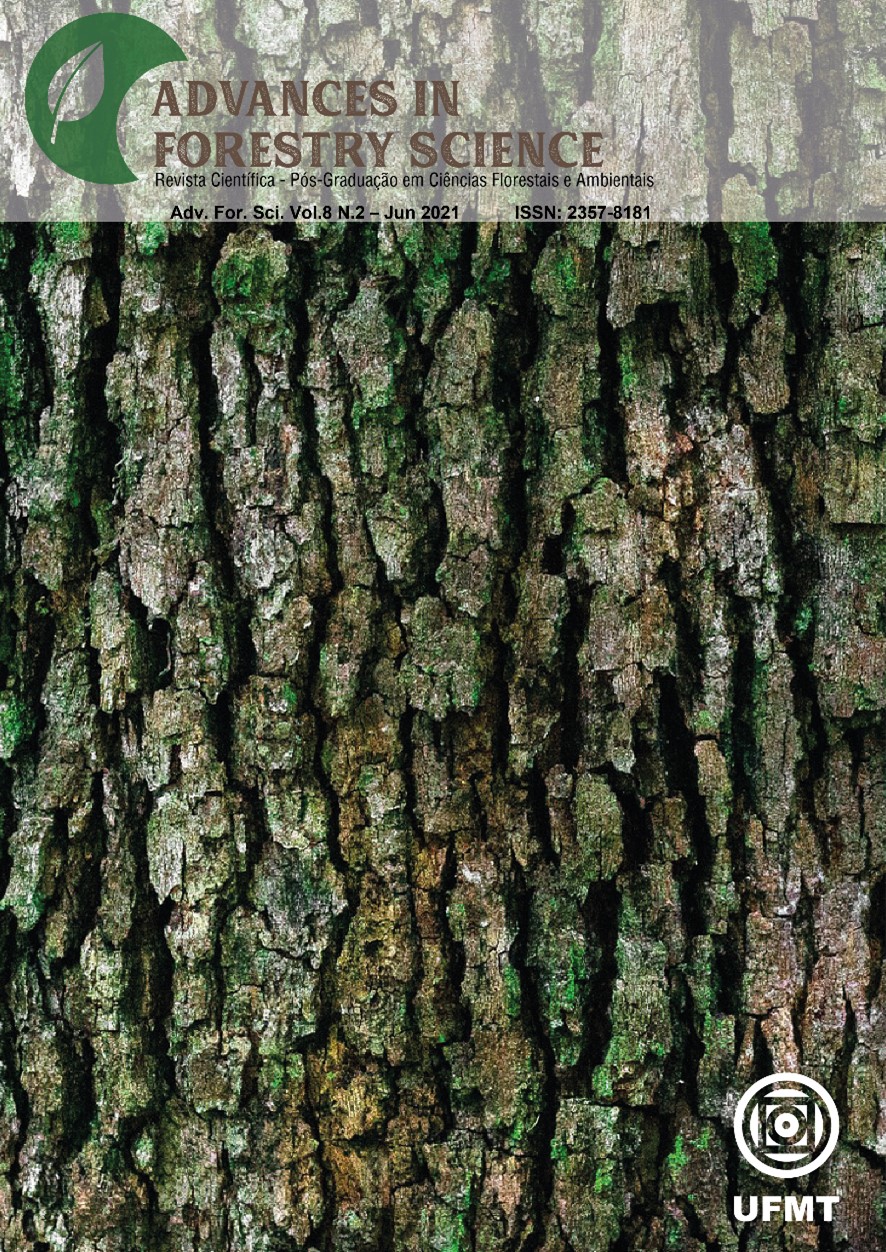Click the UFMT text below the emblem
The image size is (886, 1252).
pos(786,1208)
